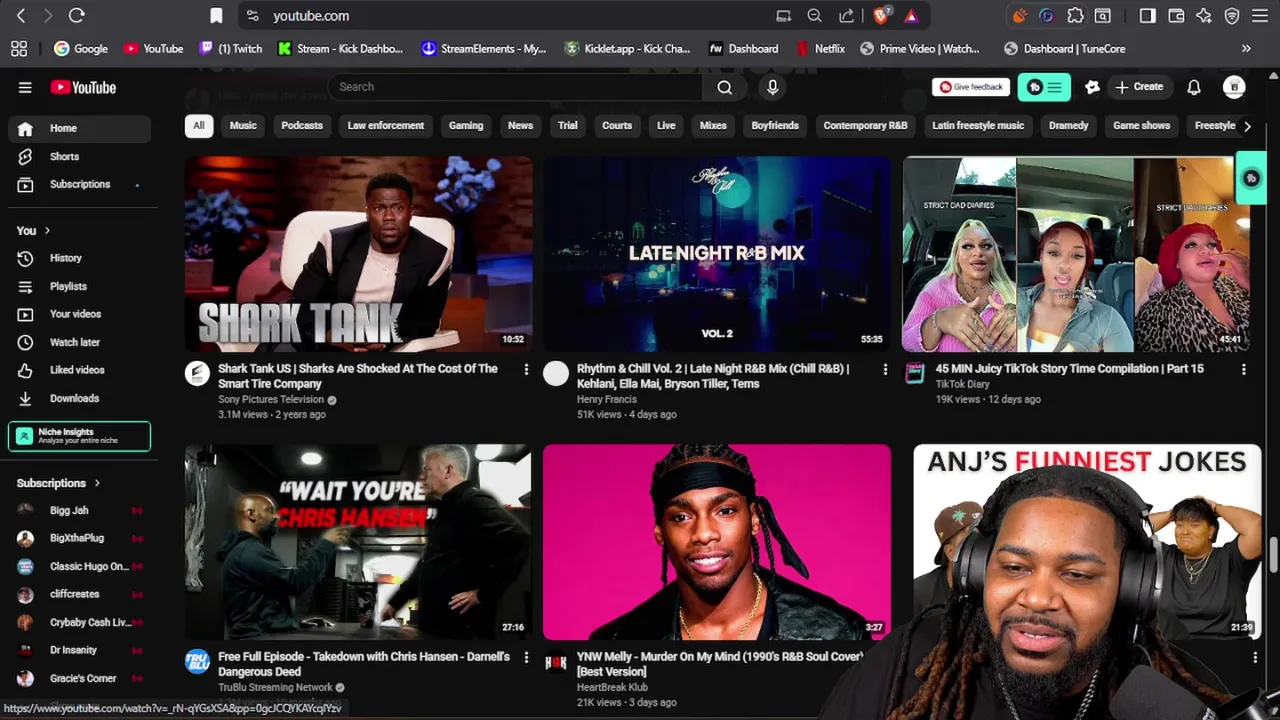The width and height of the screenshot is (1280, 720).
Task: Go to Home in the sidebar
Action: click(79, 128)
